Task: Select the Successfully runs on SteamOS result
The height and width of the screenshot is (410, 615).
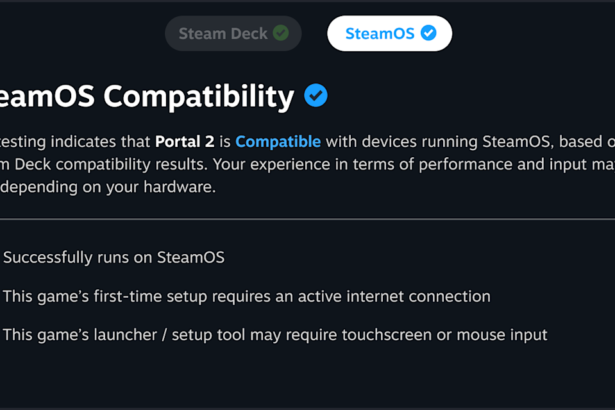Action: click(x=114, y=258)
